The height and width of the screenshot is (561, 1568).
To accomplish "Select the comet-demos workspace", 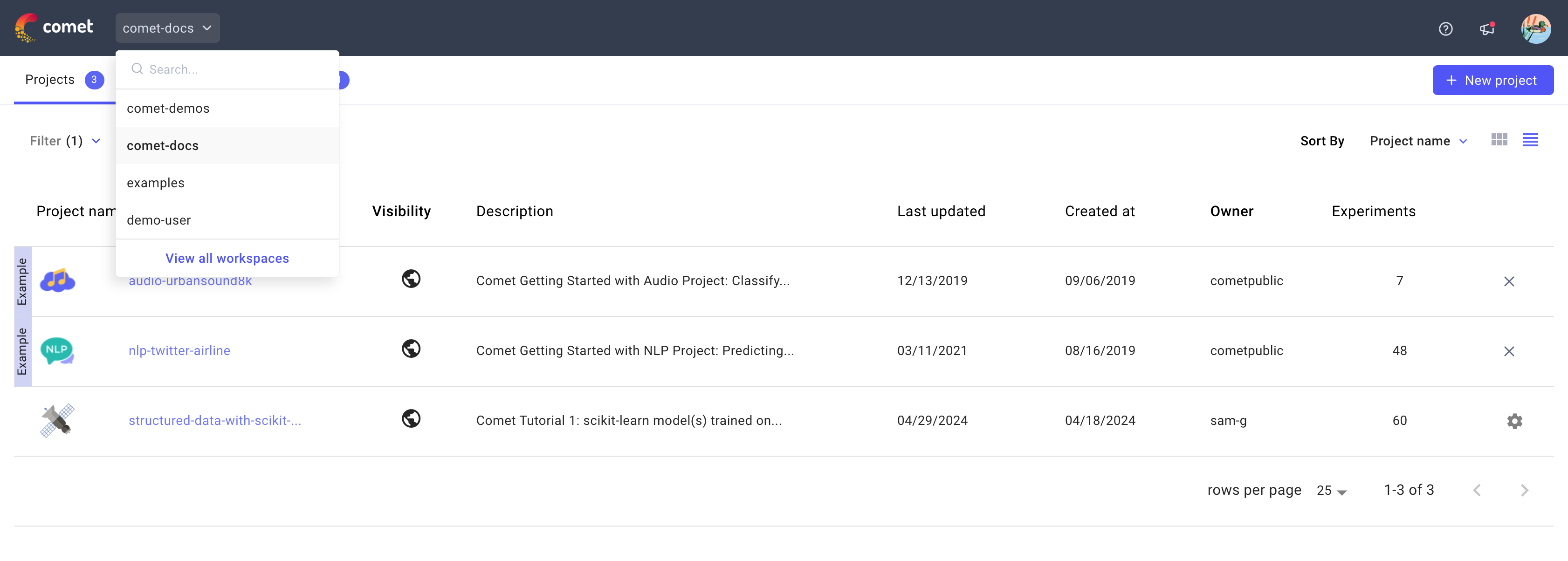I will (168, 108).
